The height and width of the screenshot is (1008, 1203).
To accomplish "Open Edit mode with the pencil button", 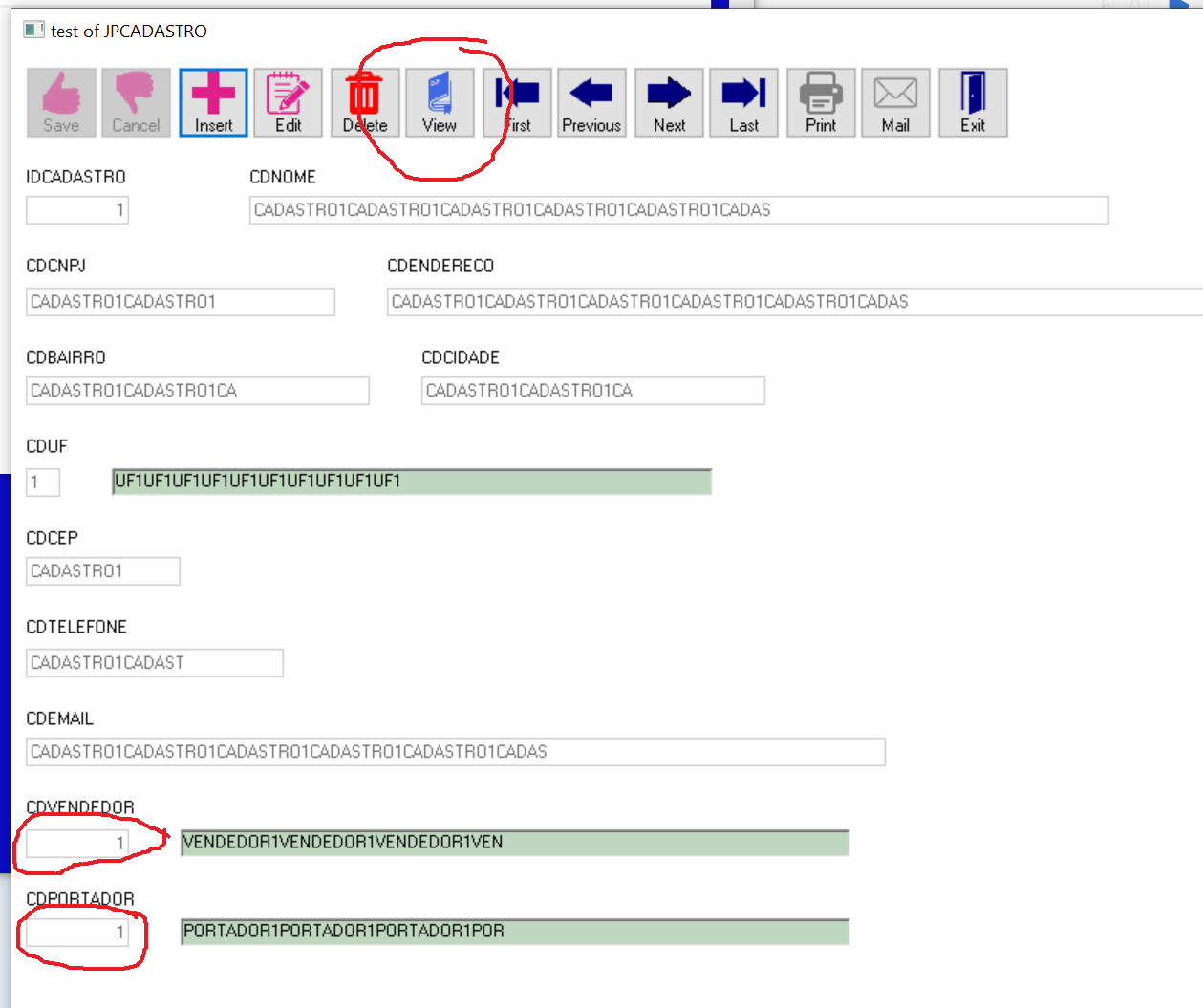I will (x=288, y=102).
